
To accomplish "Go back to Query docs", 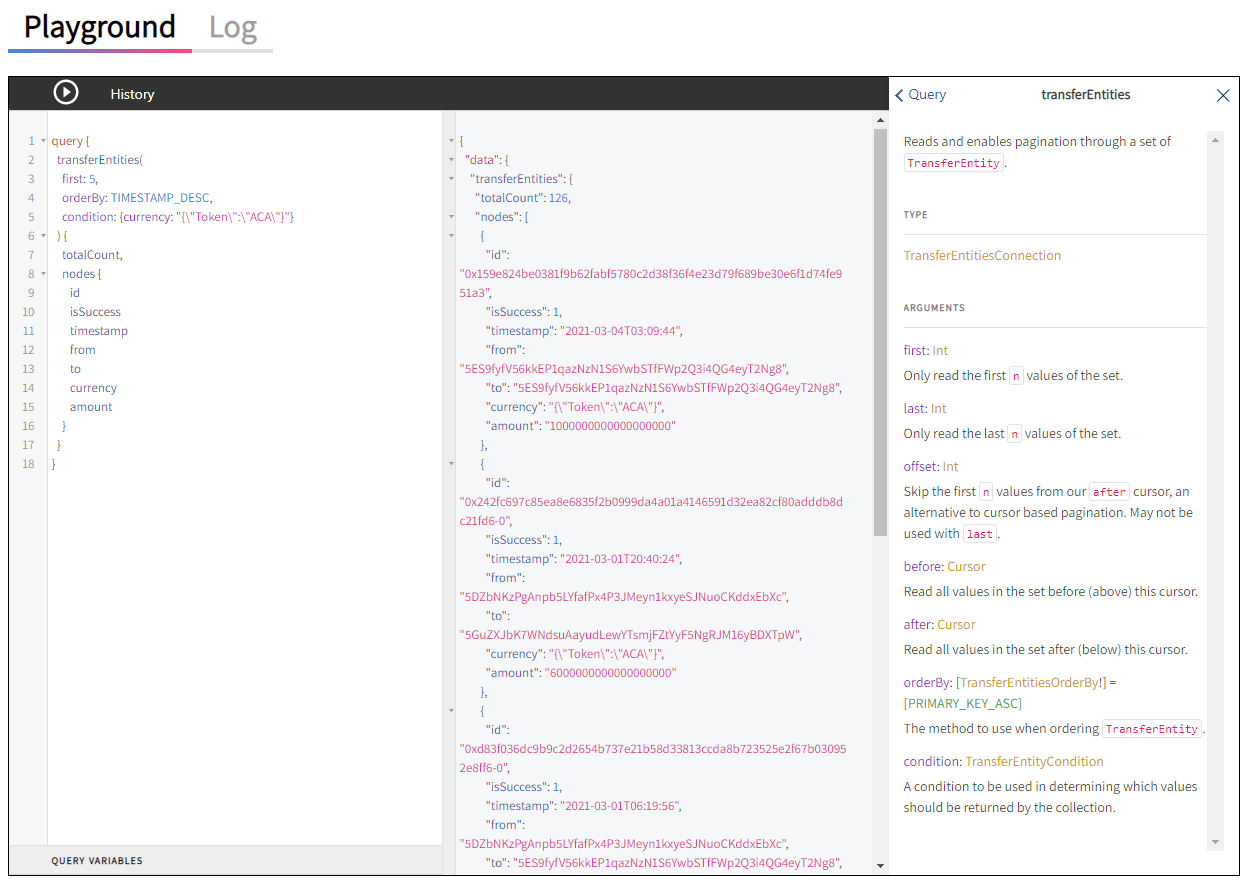I will [x=920, y=95].
